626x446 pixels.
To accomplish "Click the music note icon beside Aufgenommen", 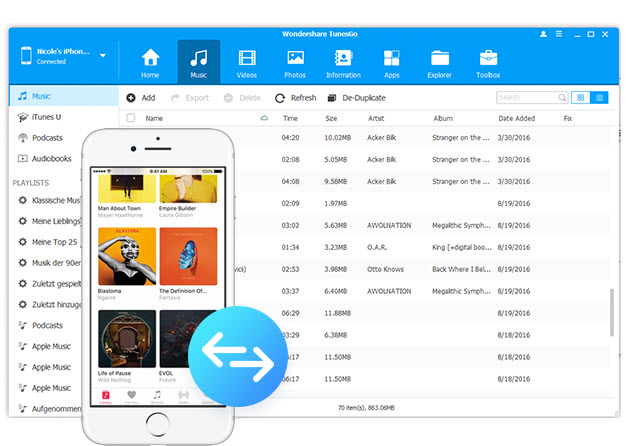I will pyautogui.click(x=23, y=408).
